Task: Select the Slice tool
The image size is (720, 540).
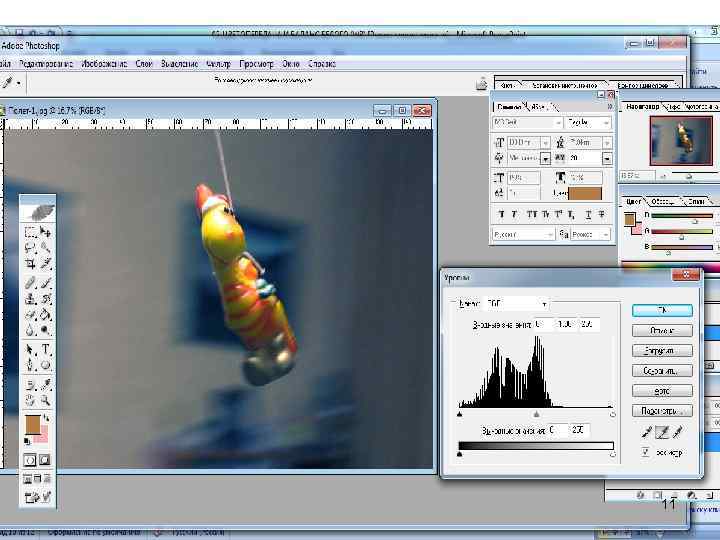Action: (x=45, y=264)
